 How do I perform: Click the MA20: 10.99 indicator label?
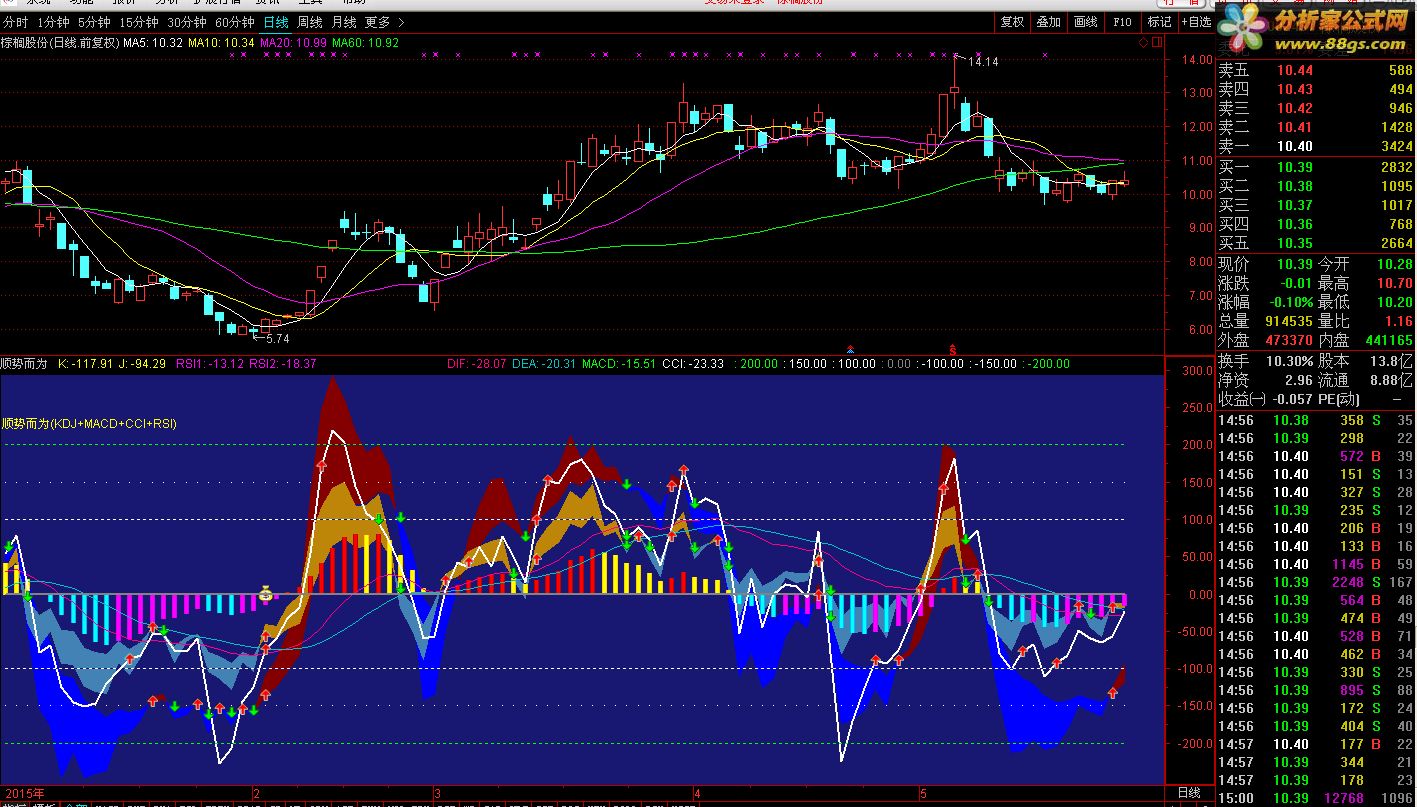pyautogui.click(x=293, y=43)
